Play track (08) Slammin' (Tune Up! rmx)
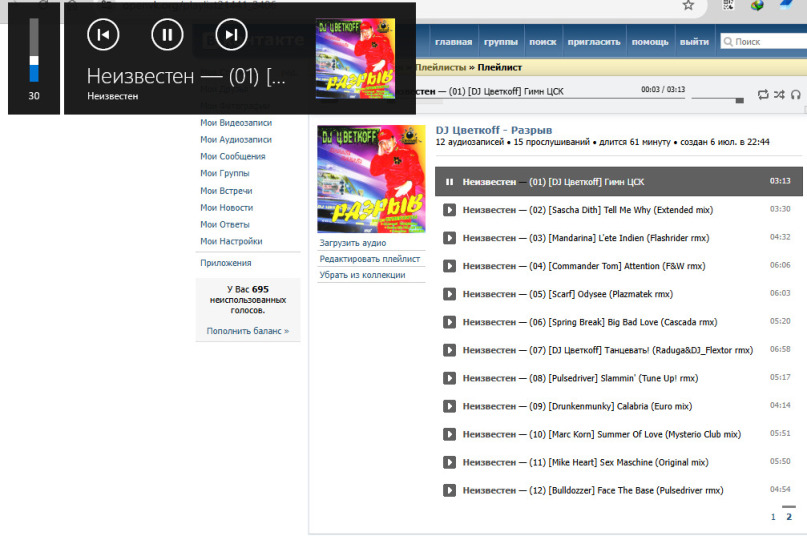Viewport: 807px width, 536px height. click(449, 378)
